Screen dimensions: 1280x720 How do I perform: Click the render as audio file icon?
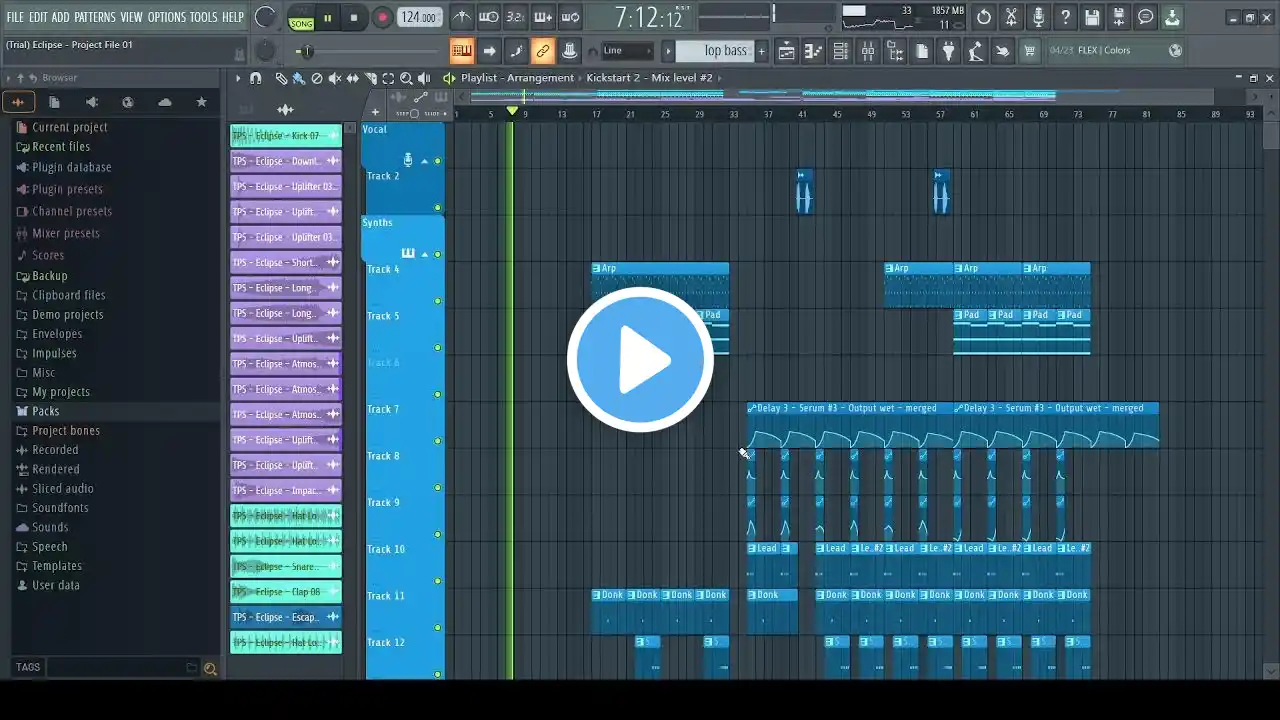pyautogui.click(x=1119, y=17)
